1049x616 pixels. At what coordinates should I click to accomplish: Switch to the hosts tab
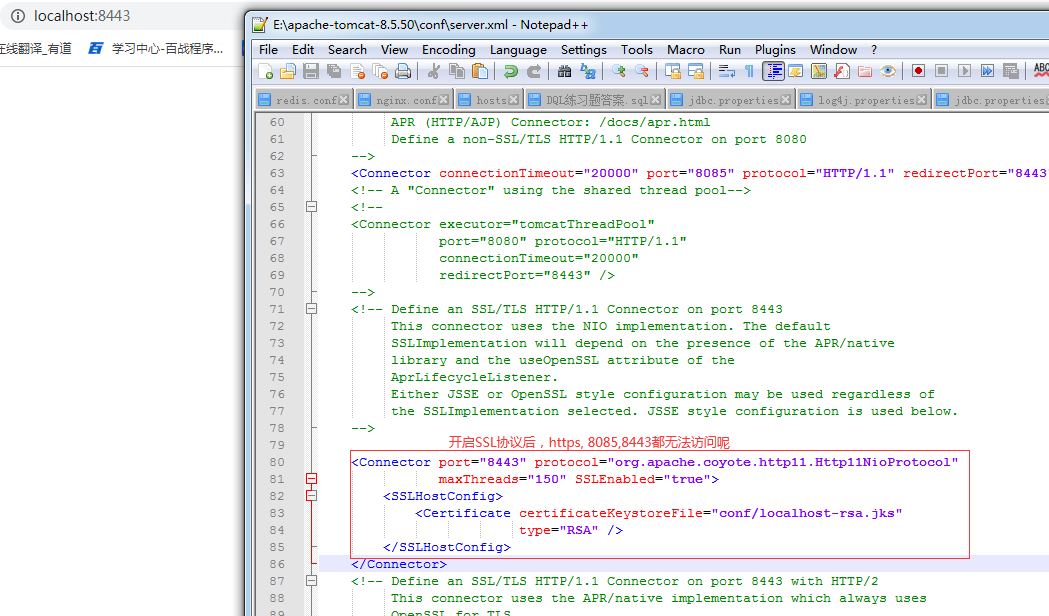coord(488,100)
